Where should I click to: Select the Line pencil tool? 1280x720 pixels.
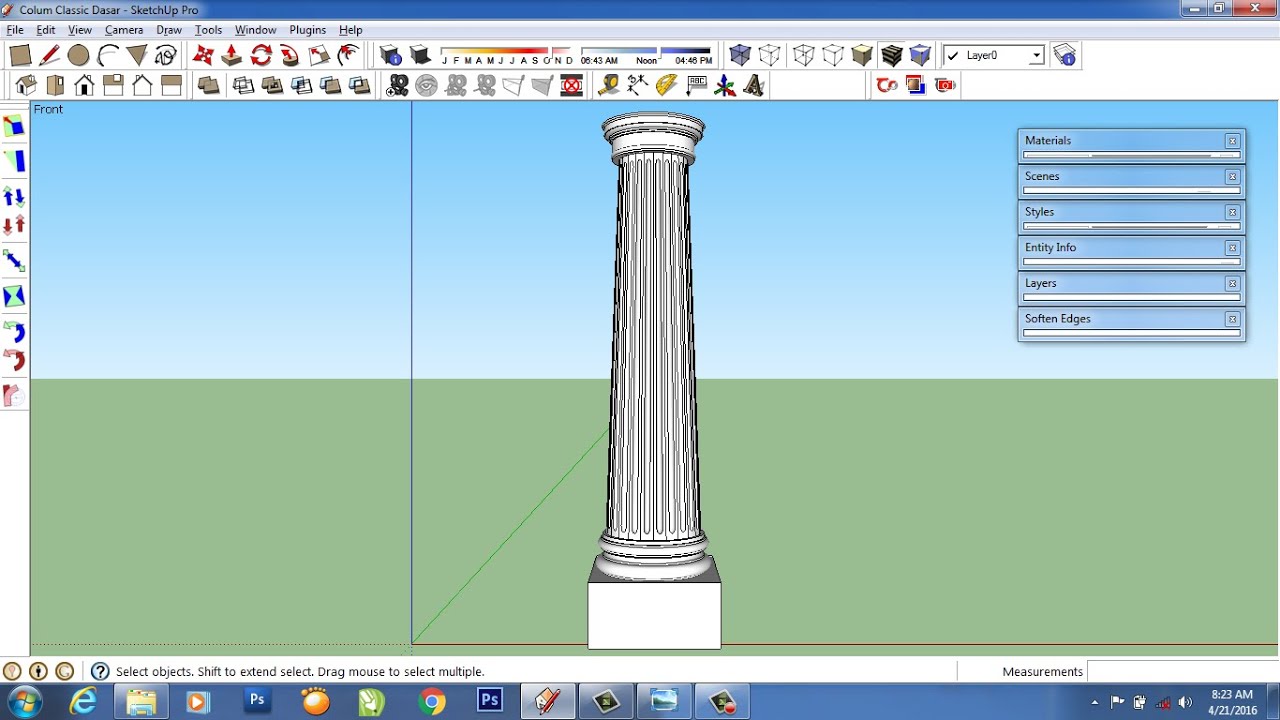(49, 56)
